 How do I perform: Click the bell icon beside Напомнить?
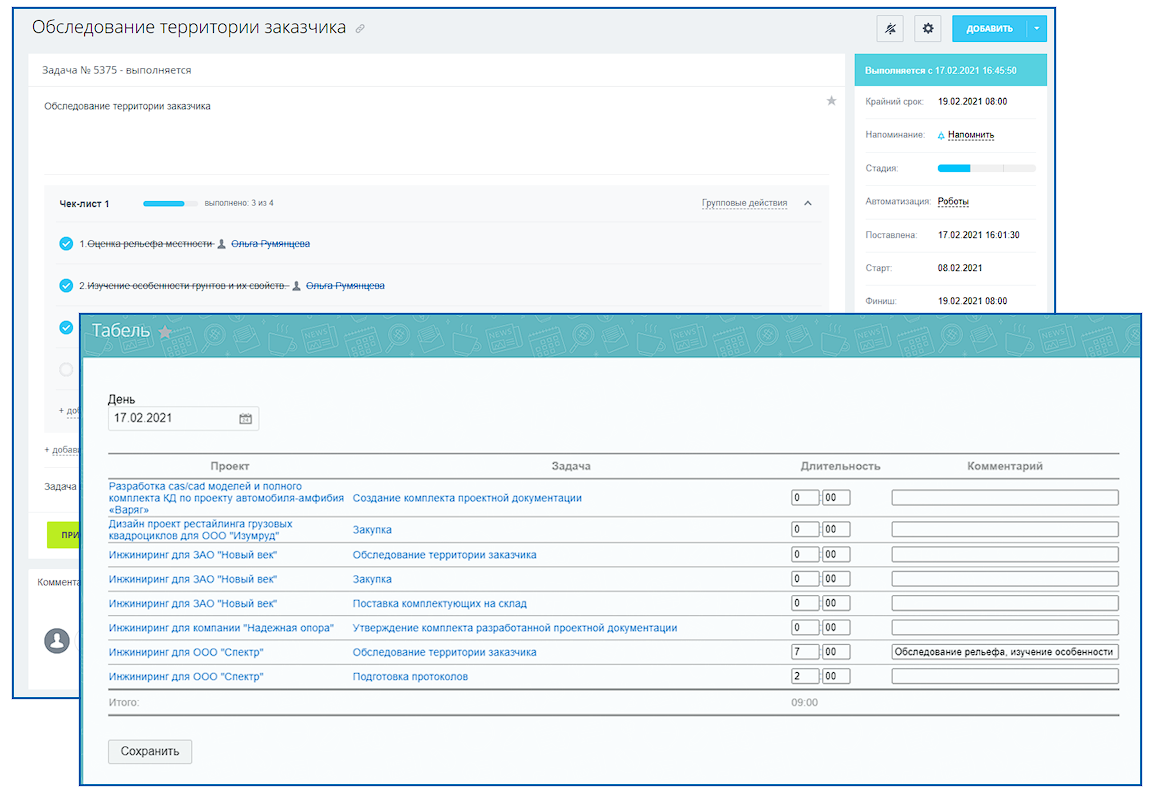[941, 135]
